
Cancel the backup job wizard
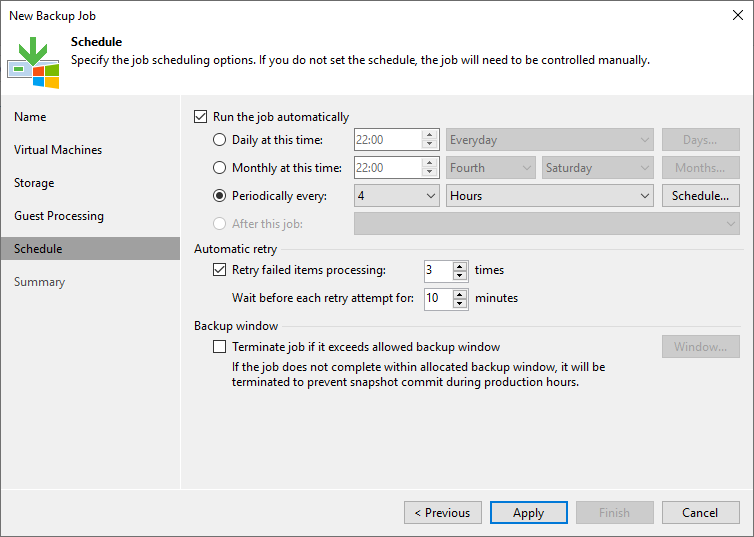click(x=701, y=512)
